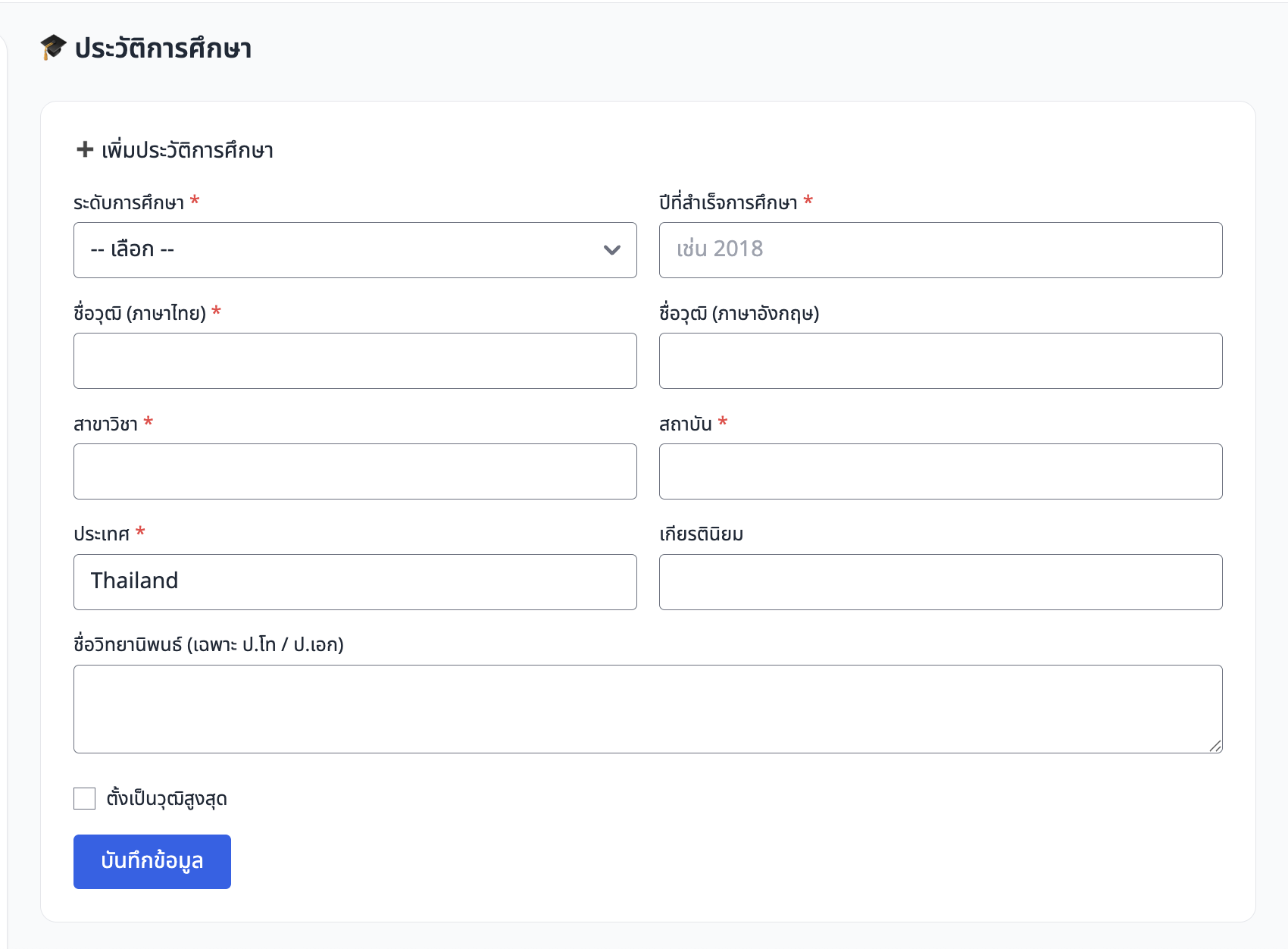Click the resize handle of the thesis textarea

(x=1215, y=746)
